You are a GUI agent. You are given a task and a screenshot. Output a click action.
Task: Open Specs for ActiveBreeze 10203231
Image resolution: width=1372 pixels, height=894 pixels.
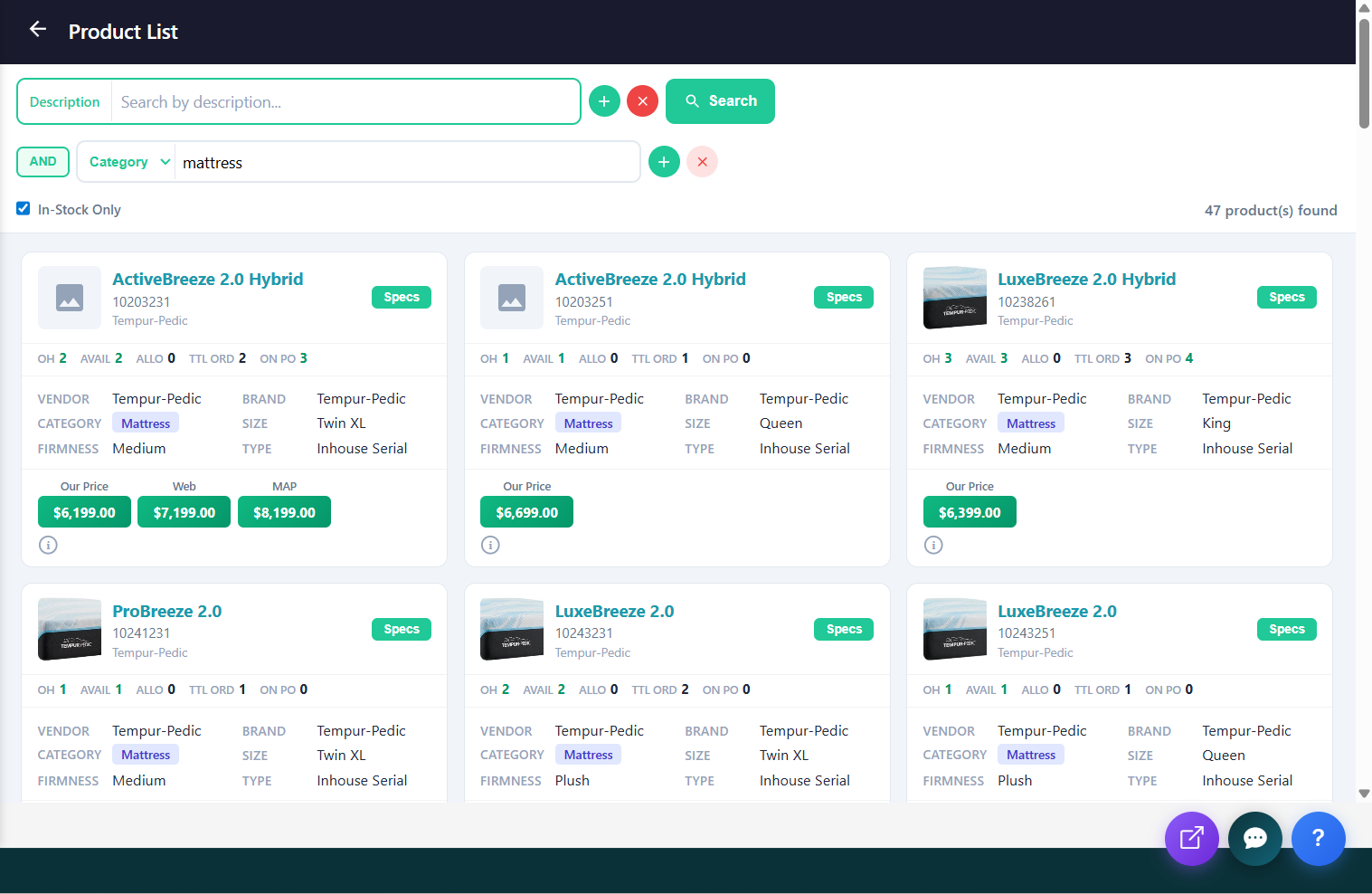[x=402, y=297]
